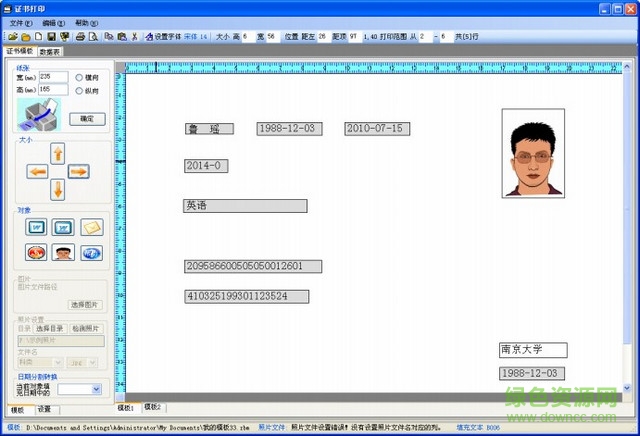Select the portrait photo on the canvas
This screenshot has width=640, height=436.
[533, 153]
